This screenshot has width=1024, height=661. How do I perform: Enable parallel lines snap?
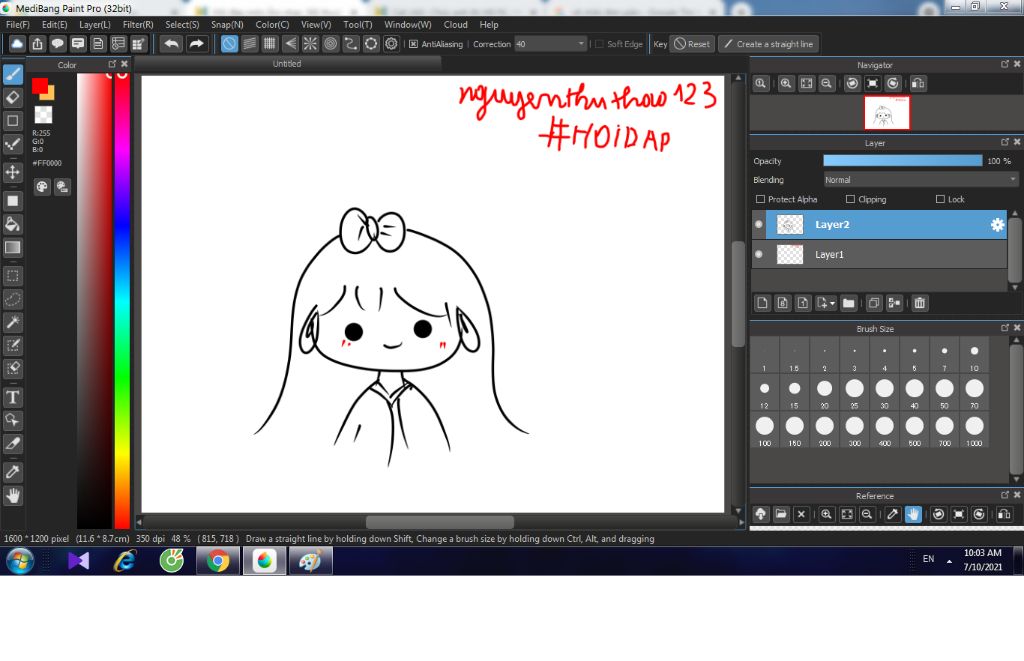249,44
